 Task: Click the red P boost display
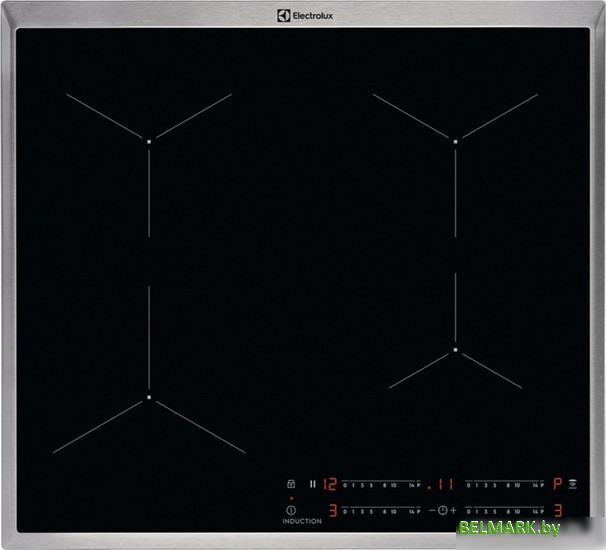tap(558, 484)
